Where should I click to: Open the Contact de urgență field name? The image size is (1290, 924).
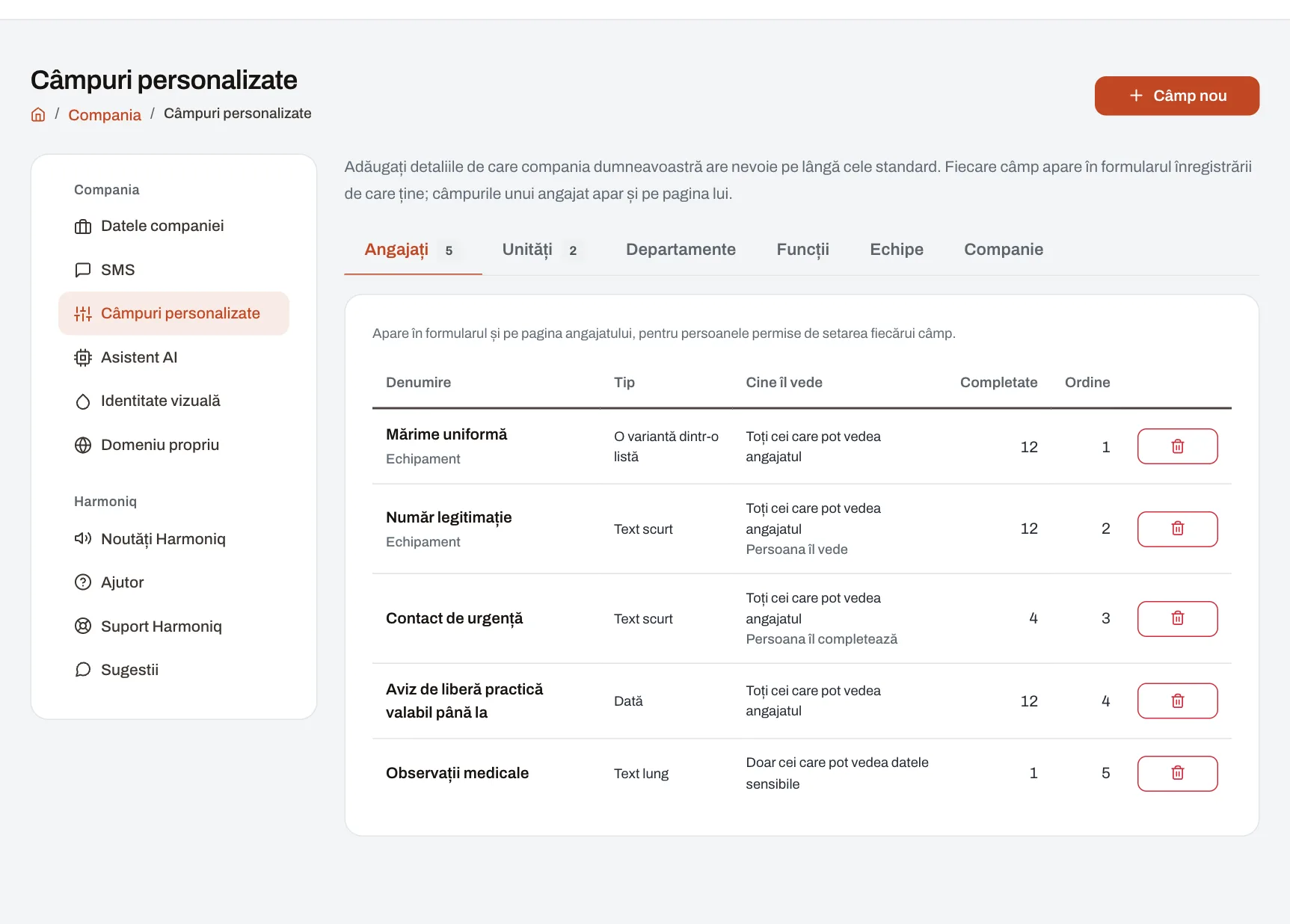(454, 618)
